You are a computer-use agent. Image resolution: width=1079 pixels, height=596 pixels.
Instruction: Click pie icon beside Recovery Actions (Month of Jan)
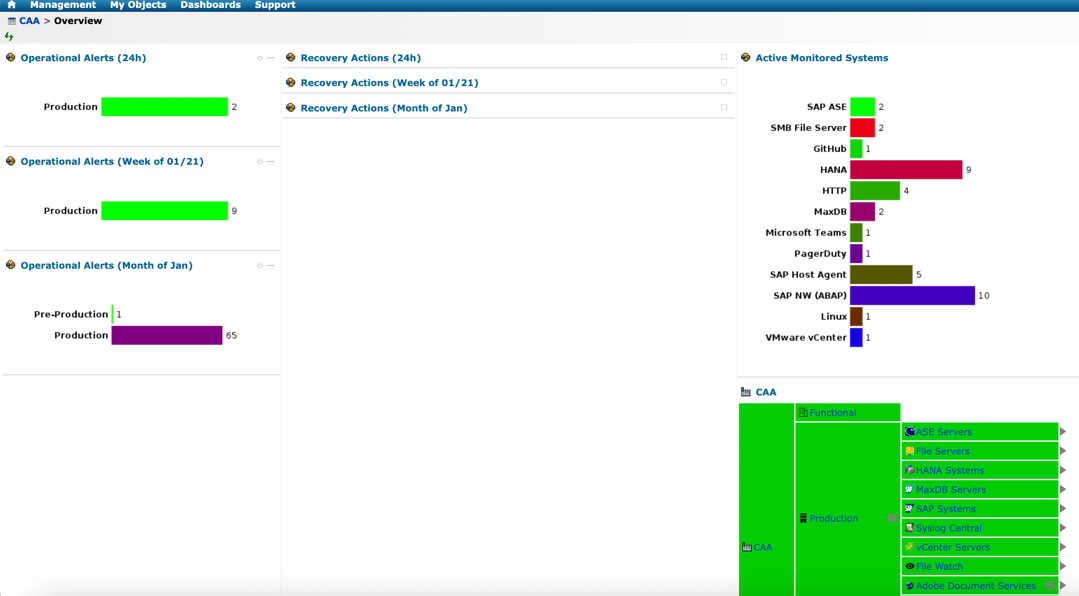coord(290,108)
